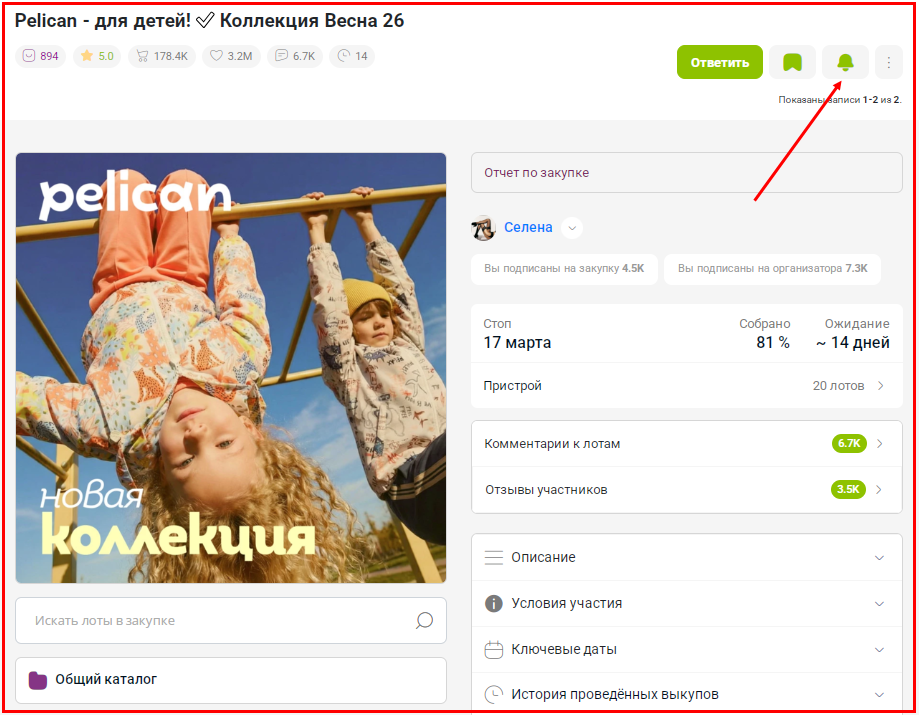Expand the dropdown chevron next to Селена
The image size is (919, 715).
pos(572,228)
